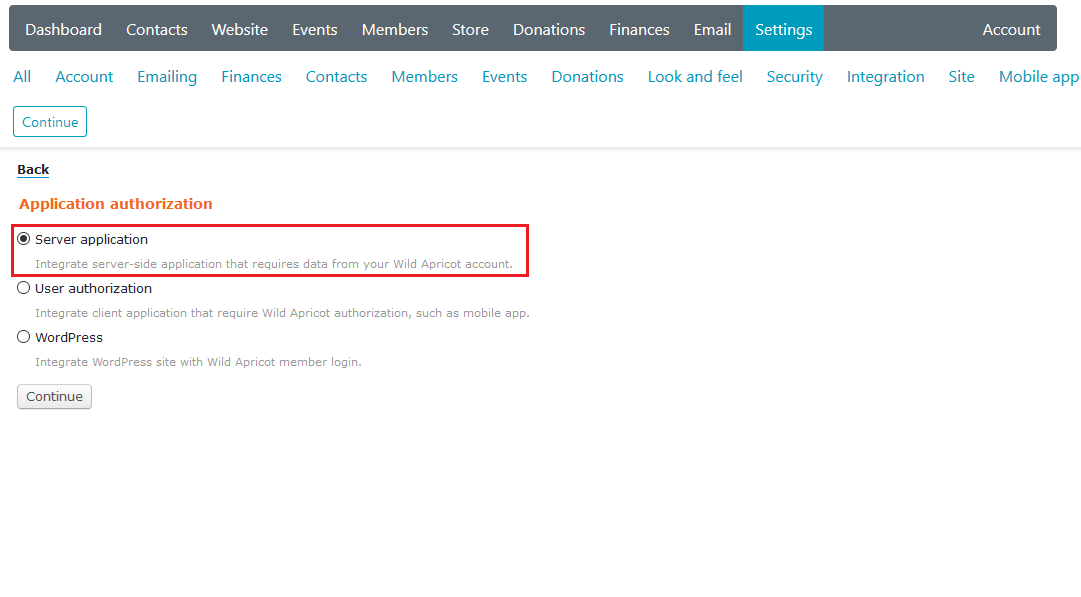Open the Members menu
This screenshot has width=1081, height=597.
394,28
